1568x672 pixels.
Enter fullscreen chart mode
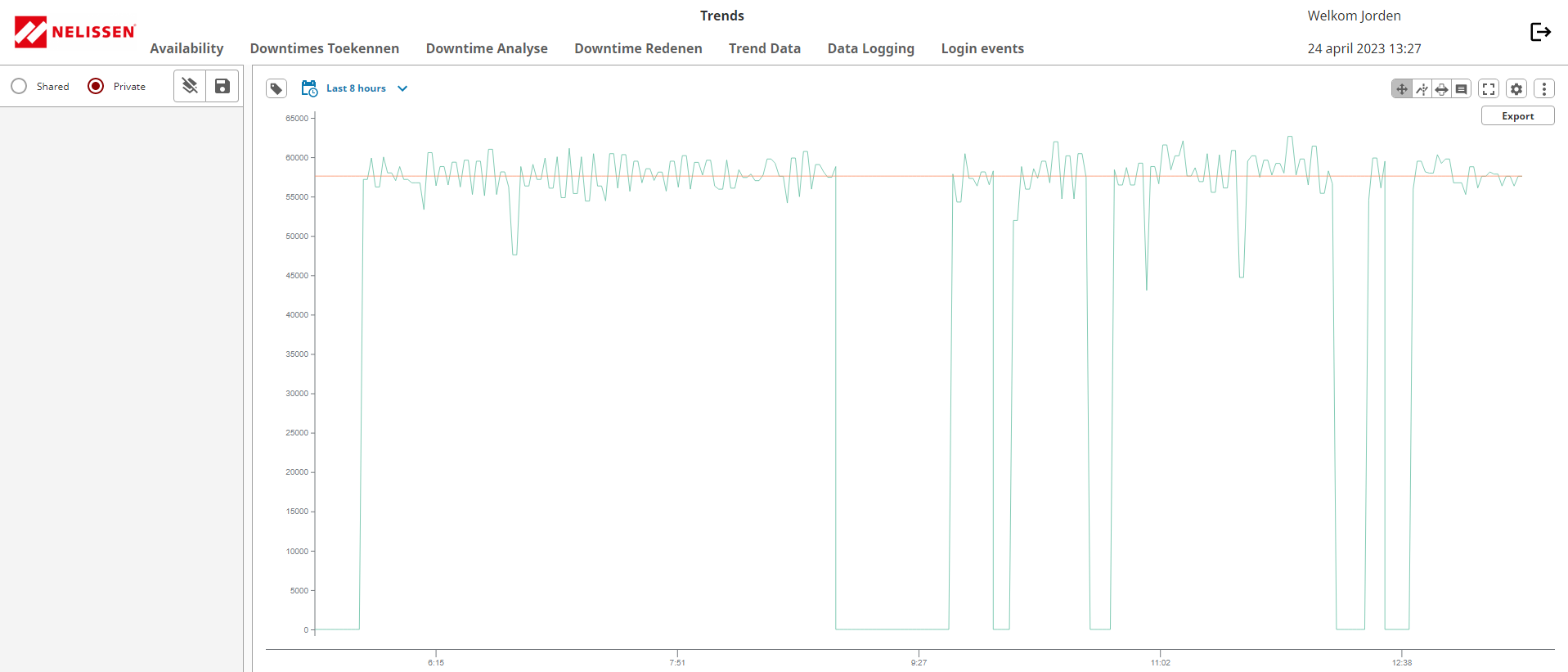click(x=1489, y=89)
